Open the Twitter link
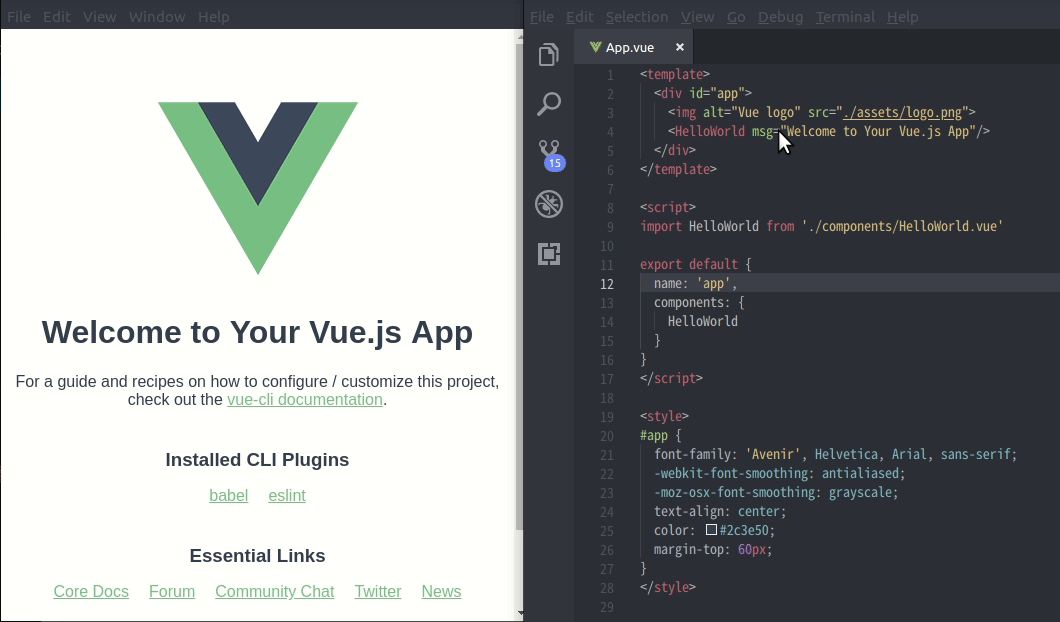 [378, 592]
